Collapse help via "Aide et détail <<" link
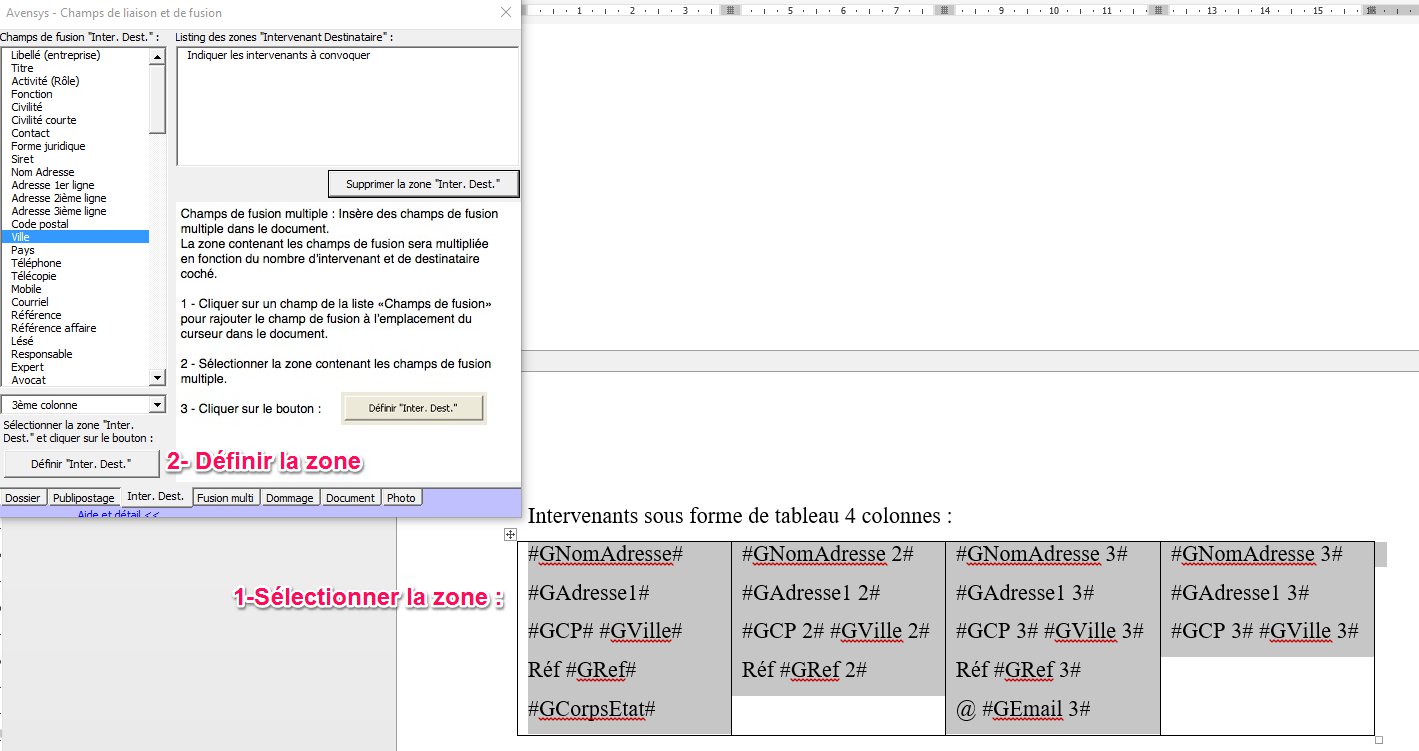The width and height of the screenshot is (1419, 751). coord(118,514)
